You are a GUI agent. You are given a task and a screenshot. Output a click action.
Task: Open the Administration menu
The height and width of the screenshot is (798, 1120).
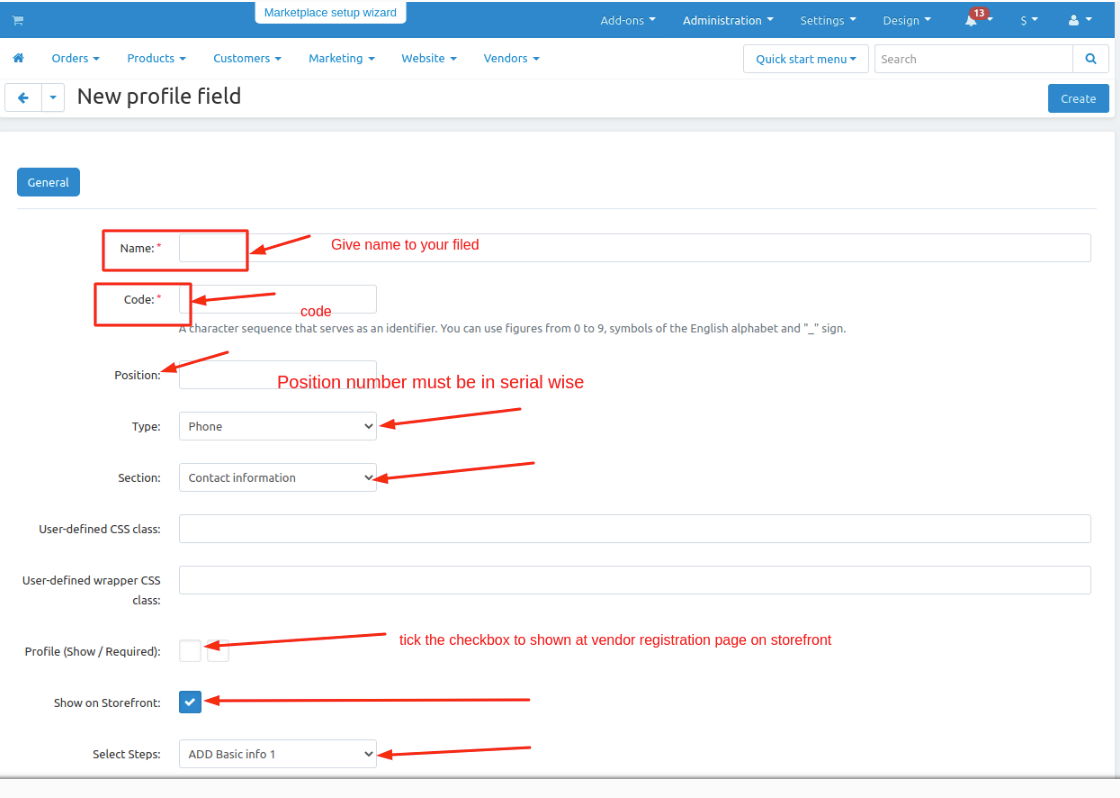pyautogui.click(x=728, y=20)
